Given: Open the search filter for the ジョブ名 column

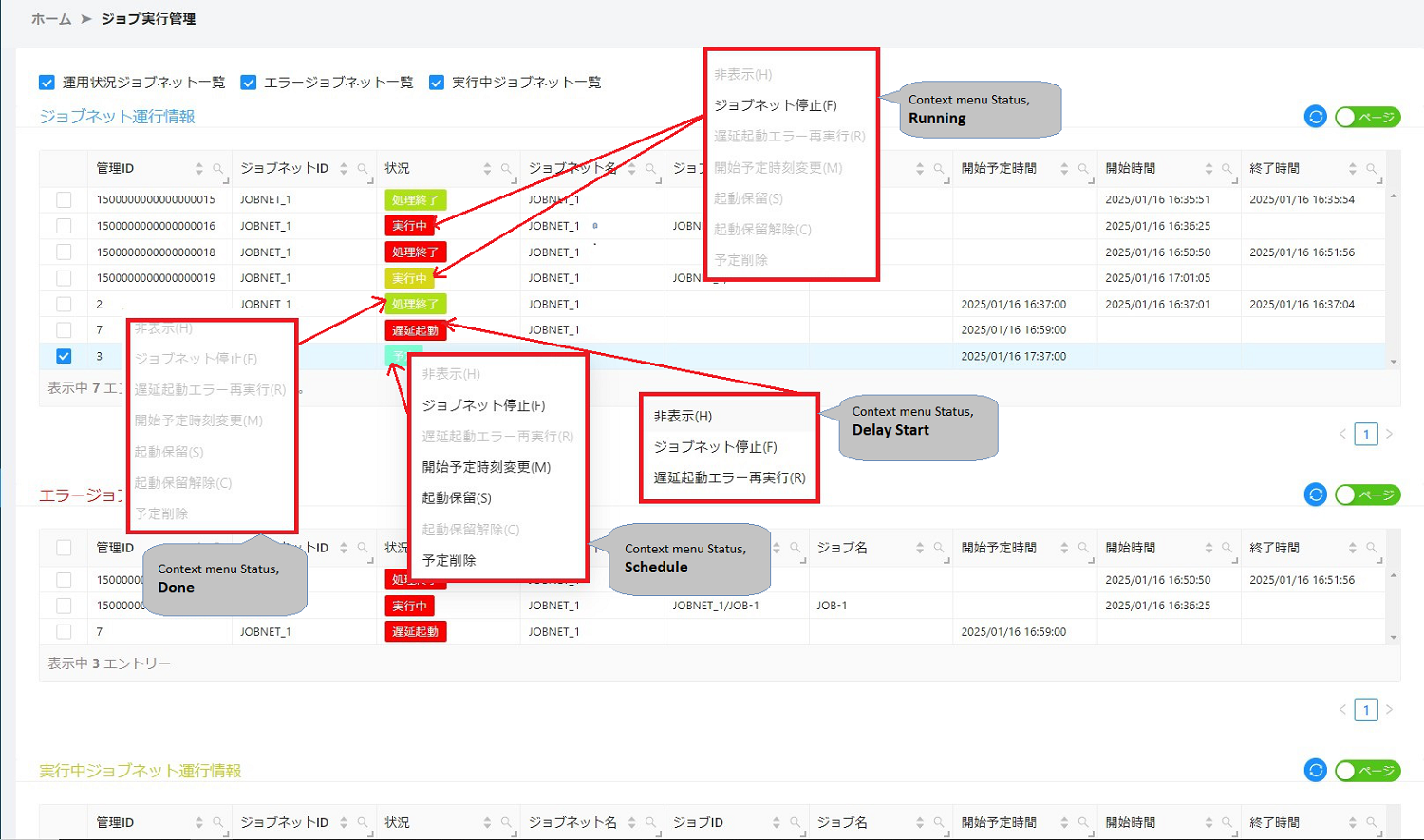Looking at the screenshot, I should pyautogui.click(x=941, y=547).
